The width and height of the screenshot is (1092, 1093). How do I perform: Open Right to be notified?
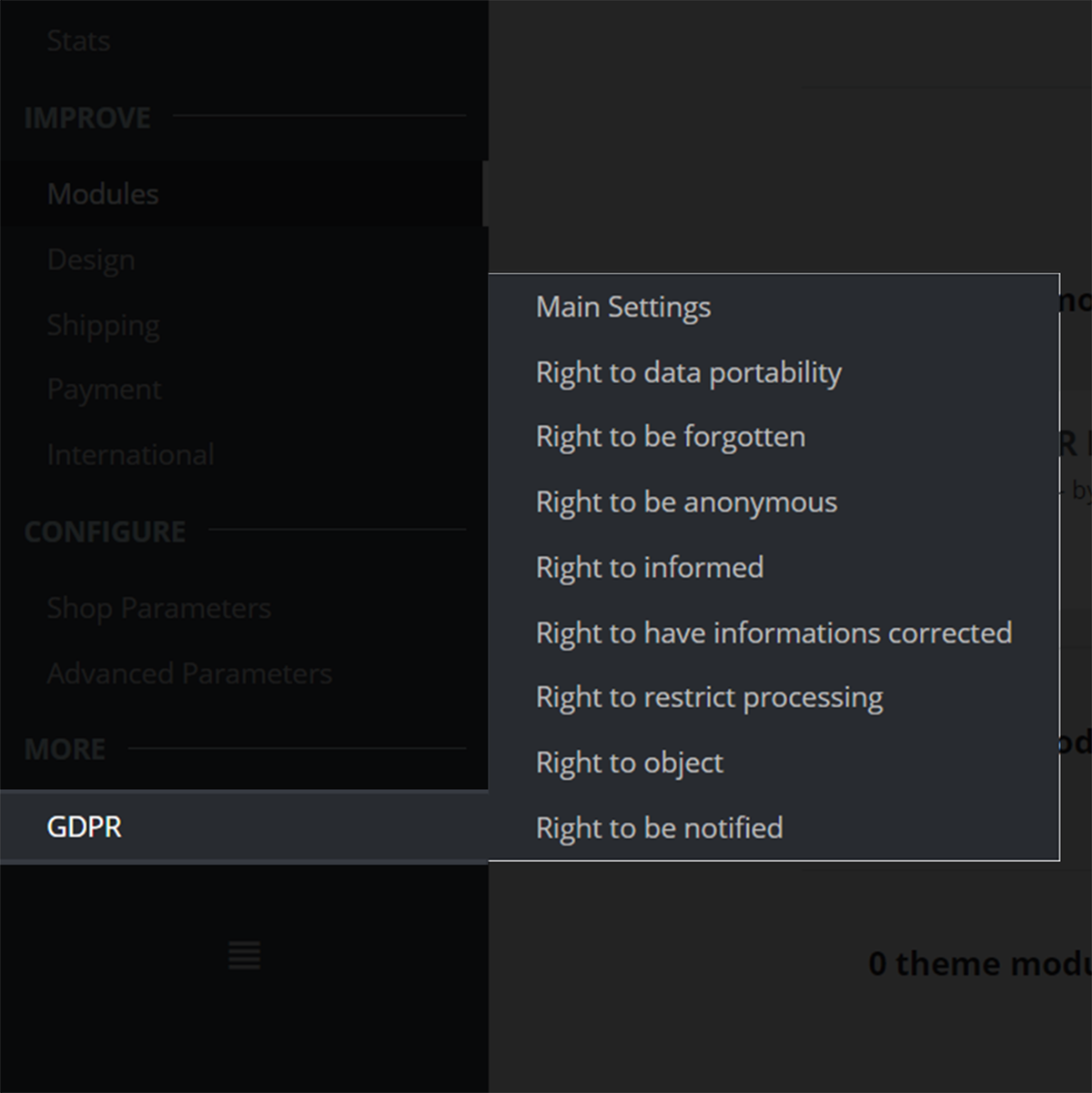659,828
